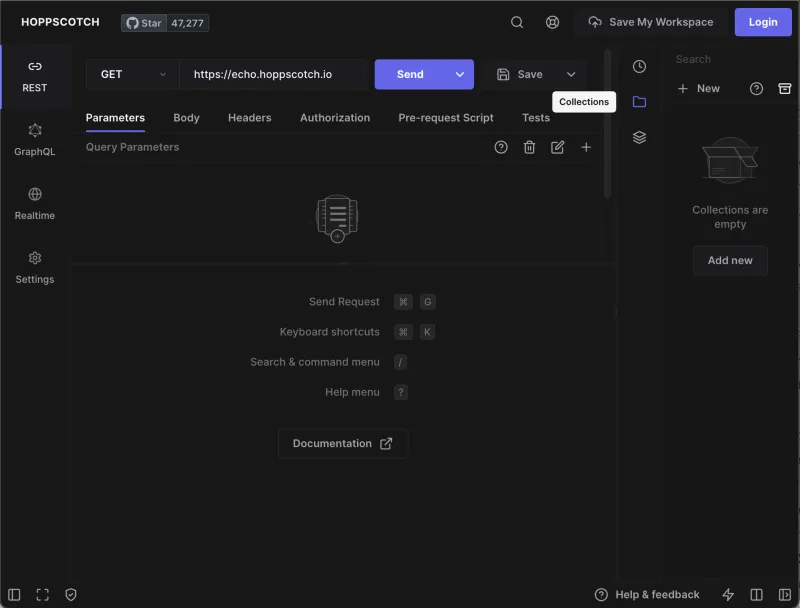Screen dimensions: 800x608
Task: Switch to the Authorization tab
Action: [334, 118]
